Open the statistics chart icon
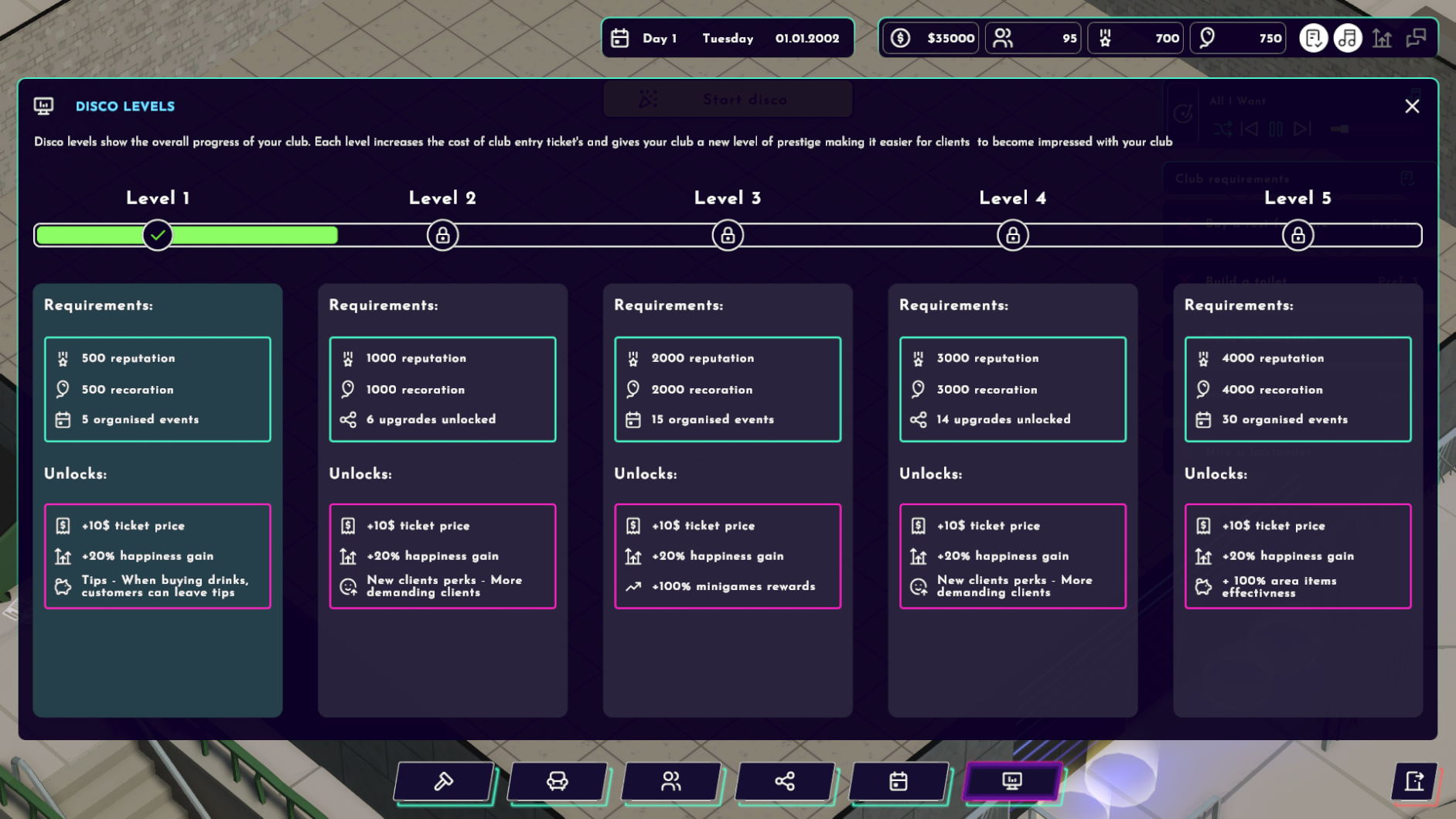The height and width of the screenshot is (819, 1456). [x=1382, y=38]
